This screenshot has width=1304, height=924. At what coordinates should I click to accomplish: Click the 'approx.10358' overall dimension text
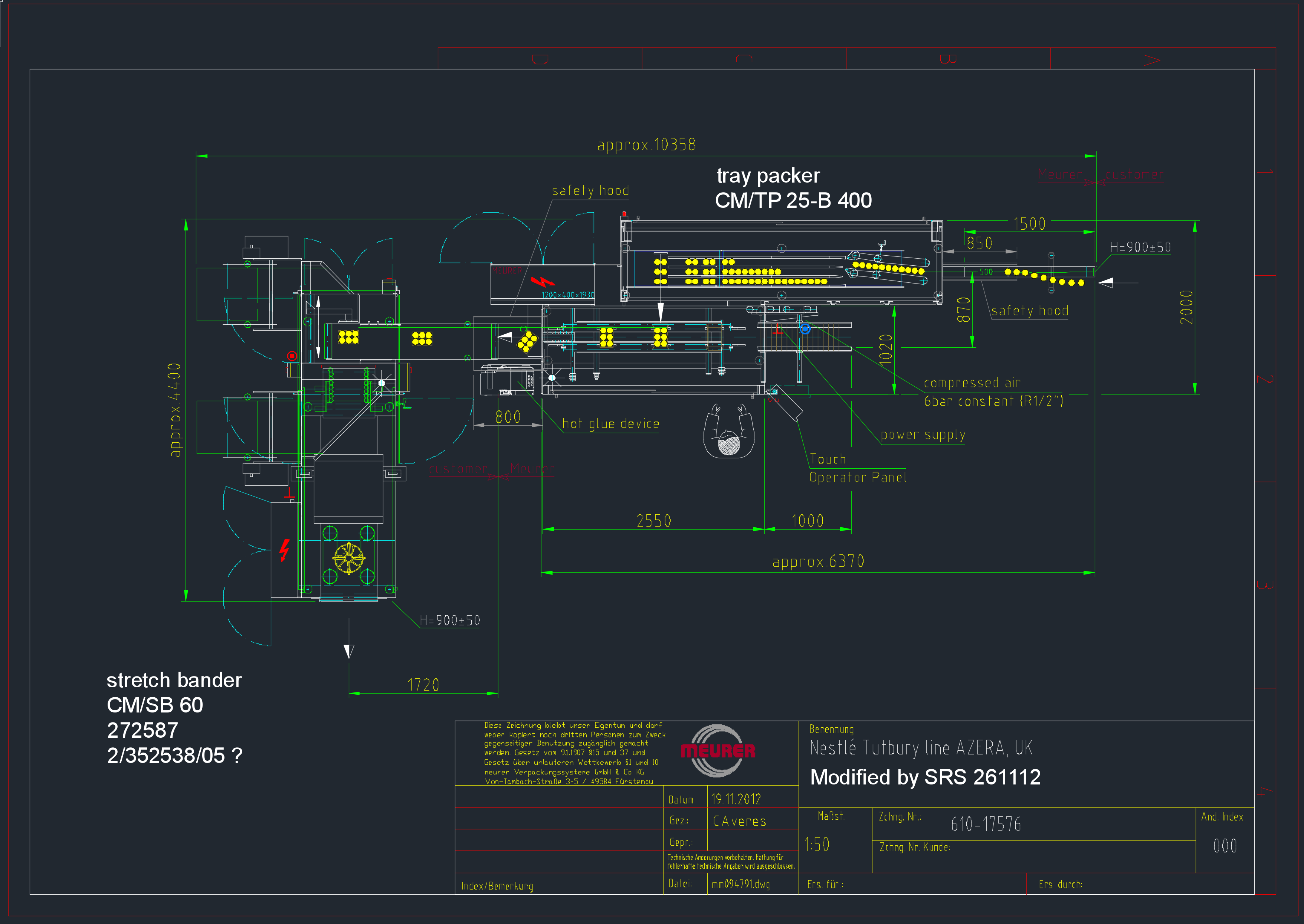646,145
